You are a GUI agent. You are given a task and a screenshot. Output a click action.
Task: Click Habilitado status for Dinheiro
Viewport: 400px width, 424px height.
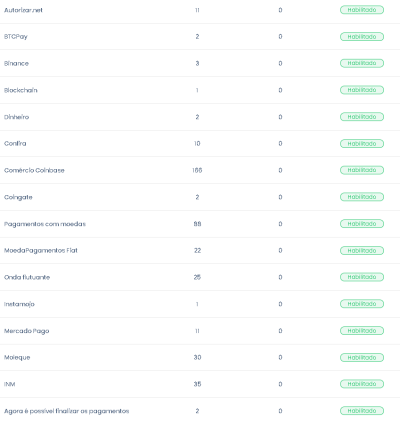click(x=362, y=117)
